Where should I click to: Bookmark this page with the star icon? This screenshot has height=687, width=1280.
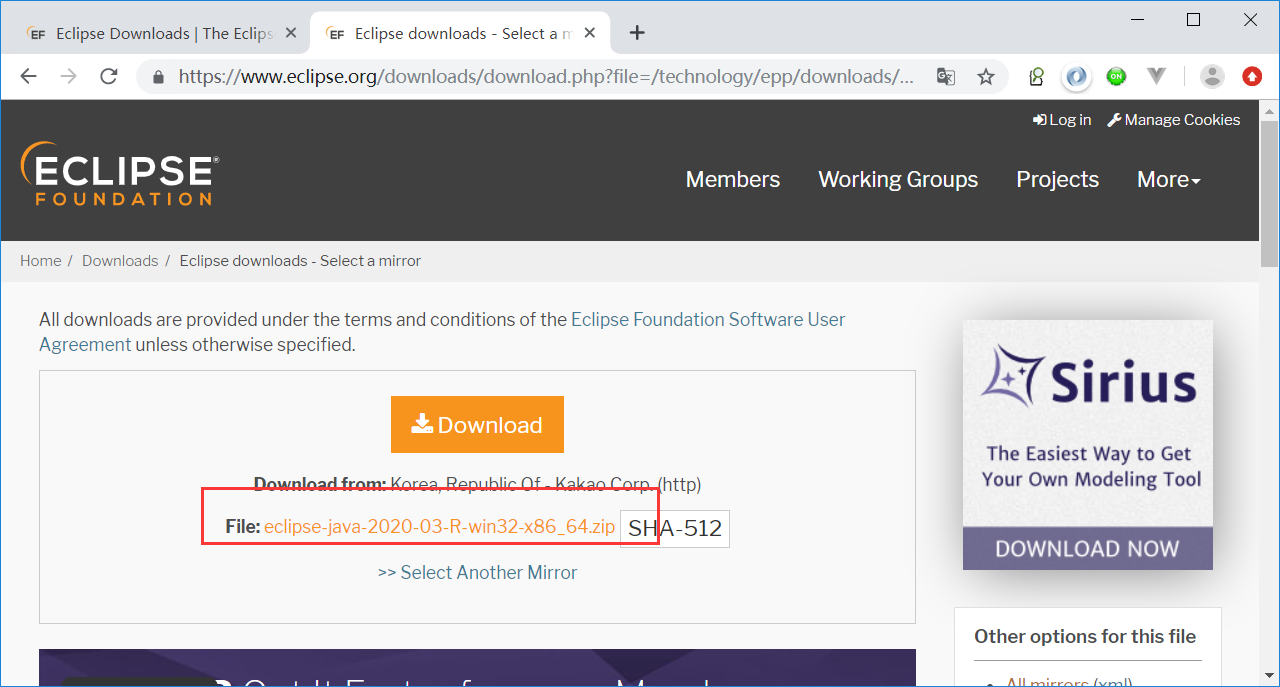tap(986, 77)
